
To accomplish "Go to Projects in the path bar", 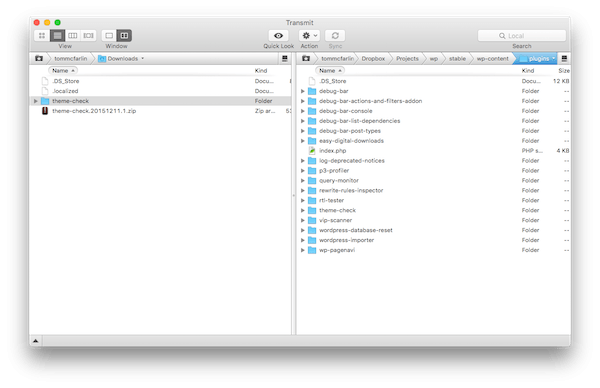I will coord(407,59).
